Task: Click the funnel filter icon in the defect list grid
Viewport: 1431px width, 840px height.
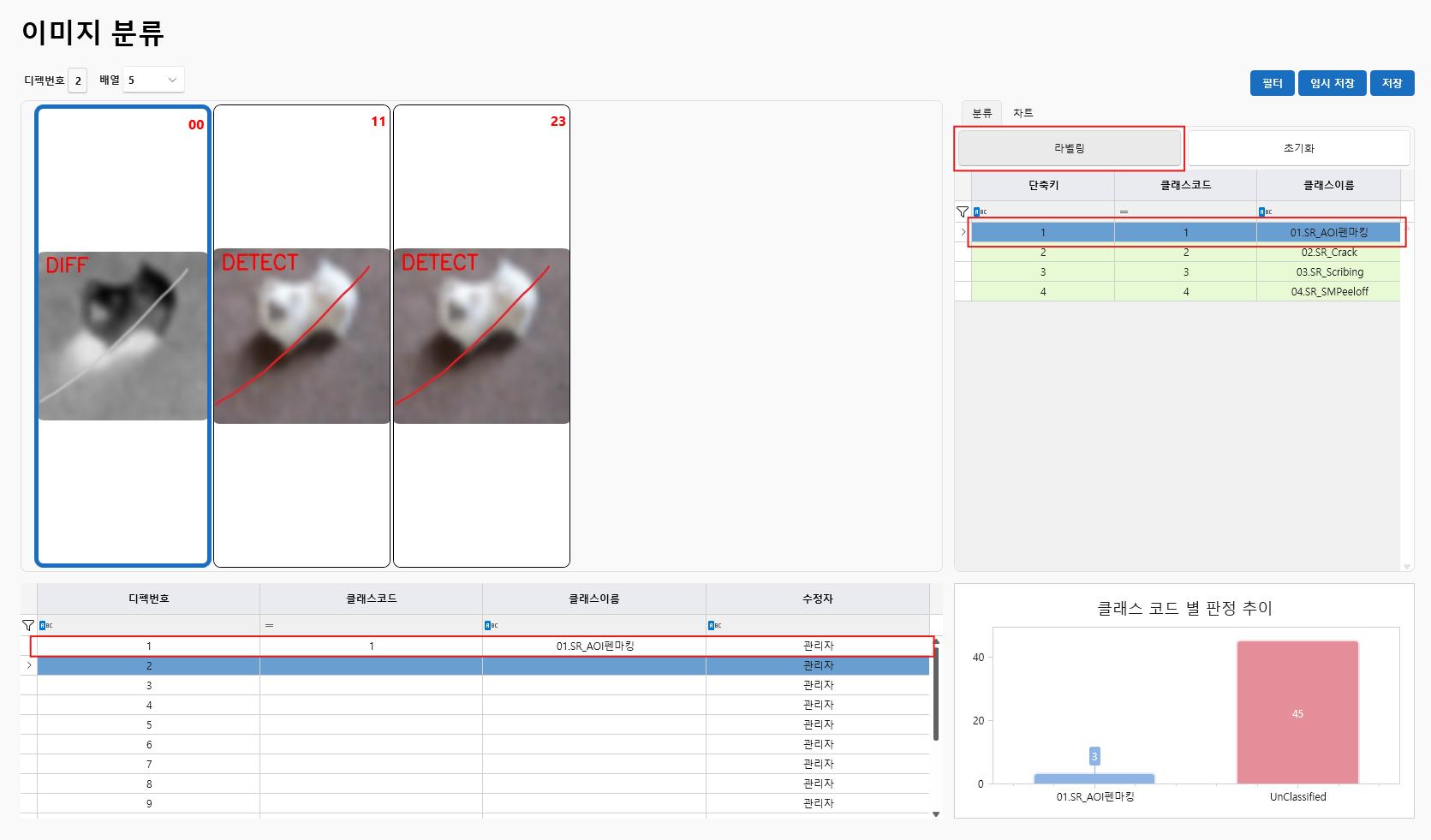Action: 28,625
